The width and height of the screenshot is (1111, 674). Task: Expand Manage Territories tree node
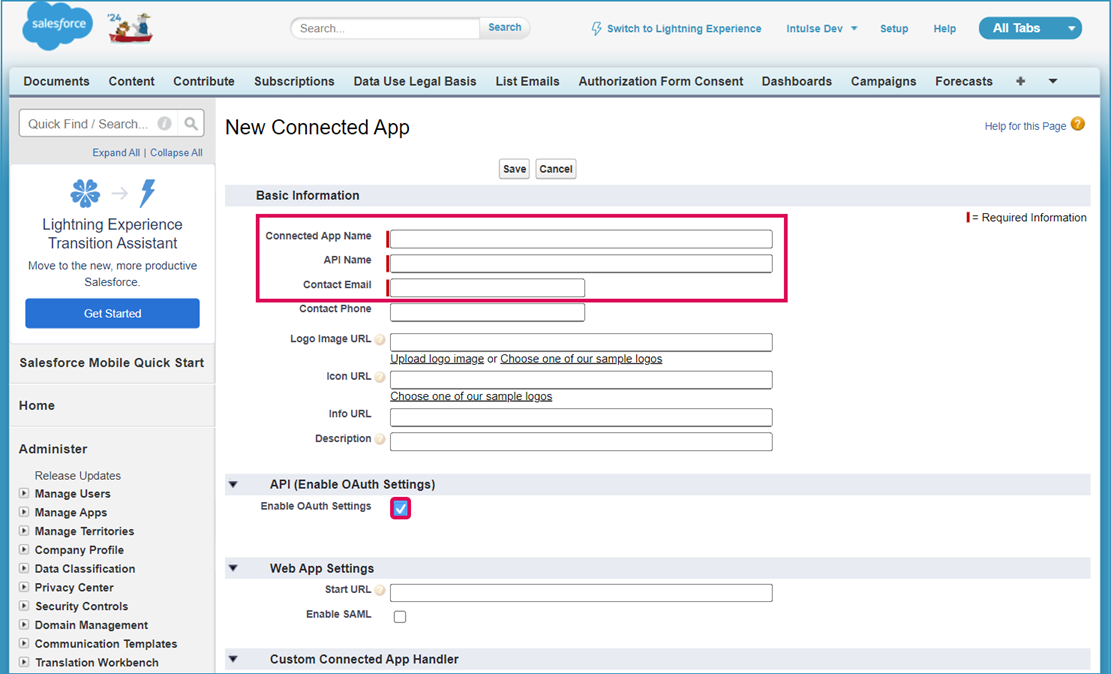click(24, 531)
